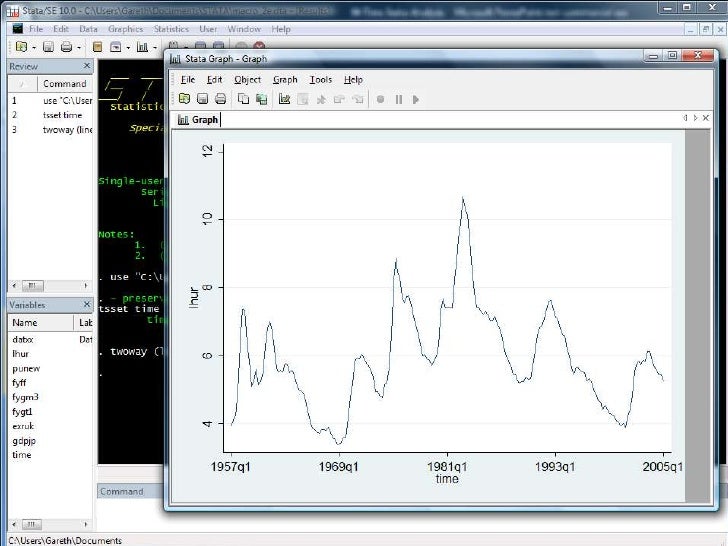Screen dimensions: 728x546
Task: Click the Open icon in Graph toolbar
Action: [185, 99]
